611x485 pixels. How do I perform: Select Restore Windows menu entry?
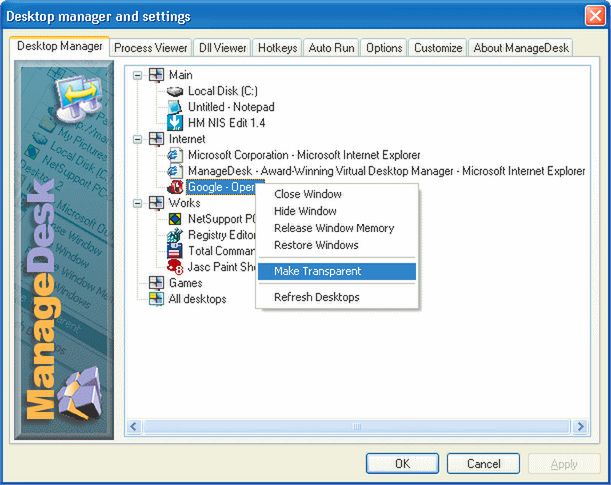[337, 245]
